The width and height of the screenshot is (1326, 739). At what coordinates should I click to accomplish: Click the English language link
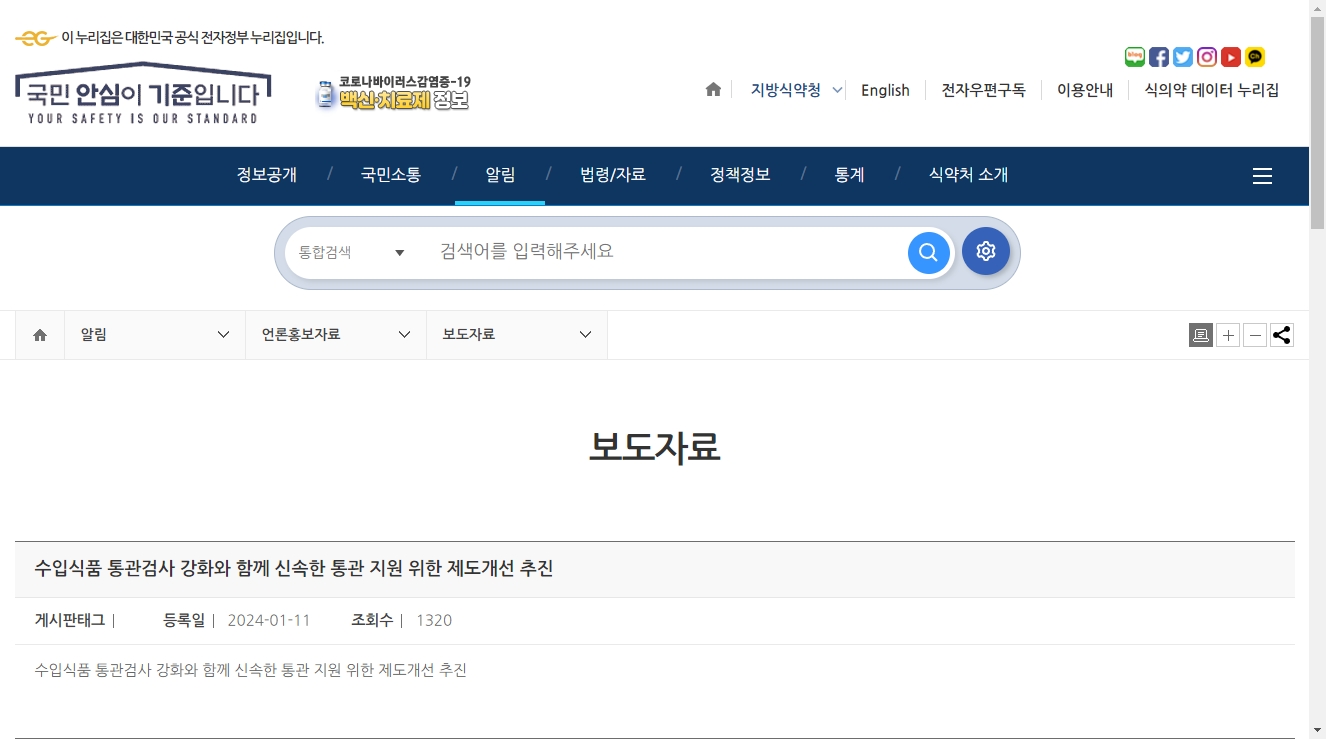pyautogui.click(x=885, y=90)
